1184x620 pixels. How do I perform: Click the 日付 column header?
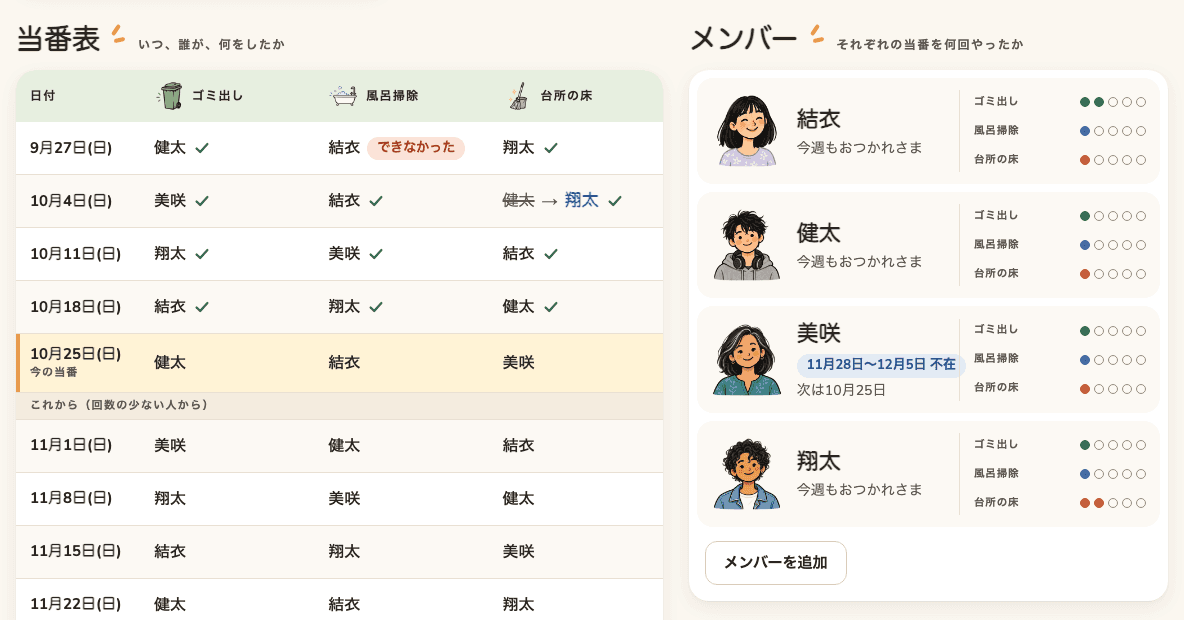[42, 96]
